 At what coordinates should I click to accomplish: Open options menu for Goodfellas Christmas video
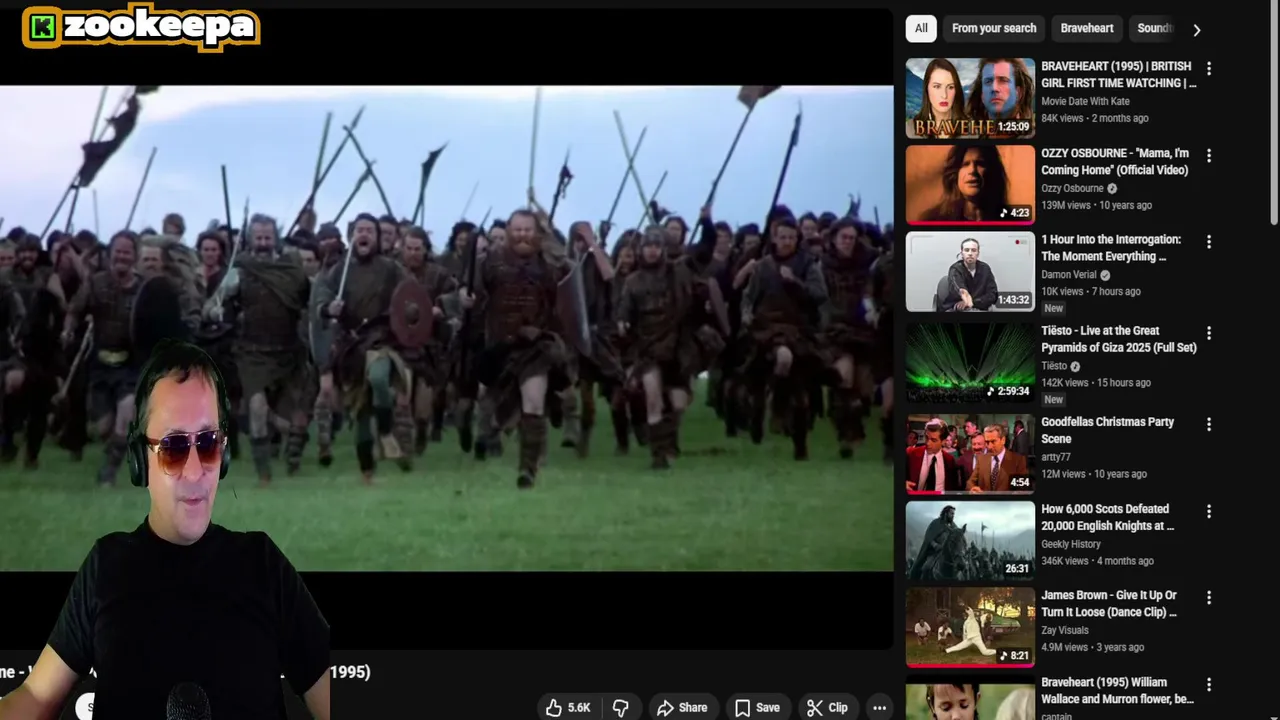pyautogui.click(x=1209, y=424)
